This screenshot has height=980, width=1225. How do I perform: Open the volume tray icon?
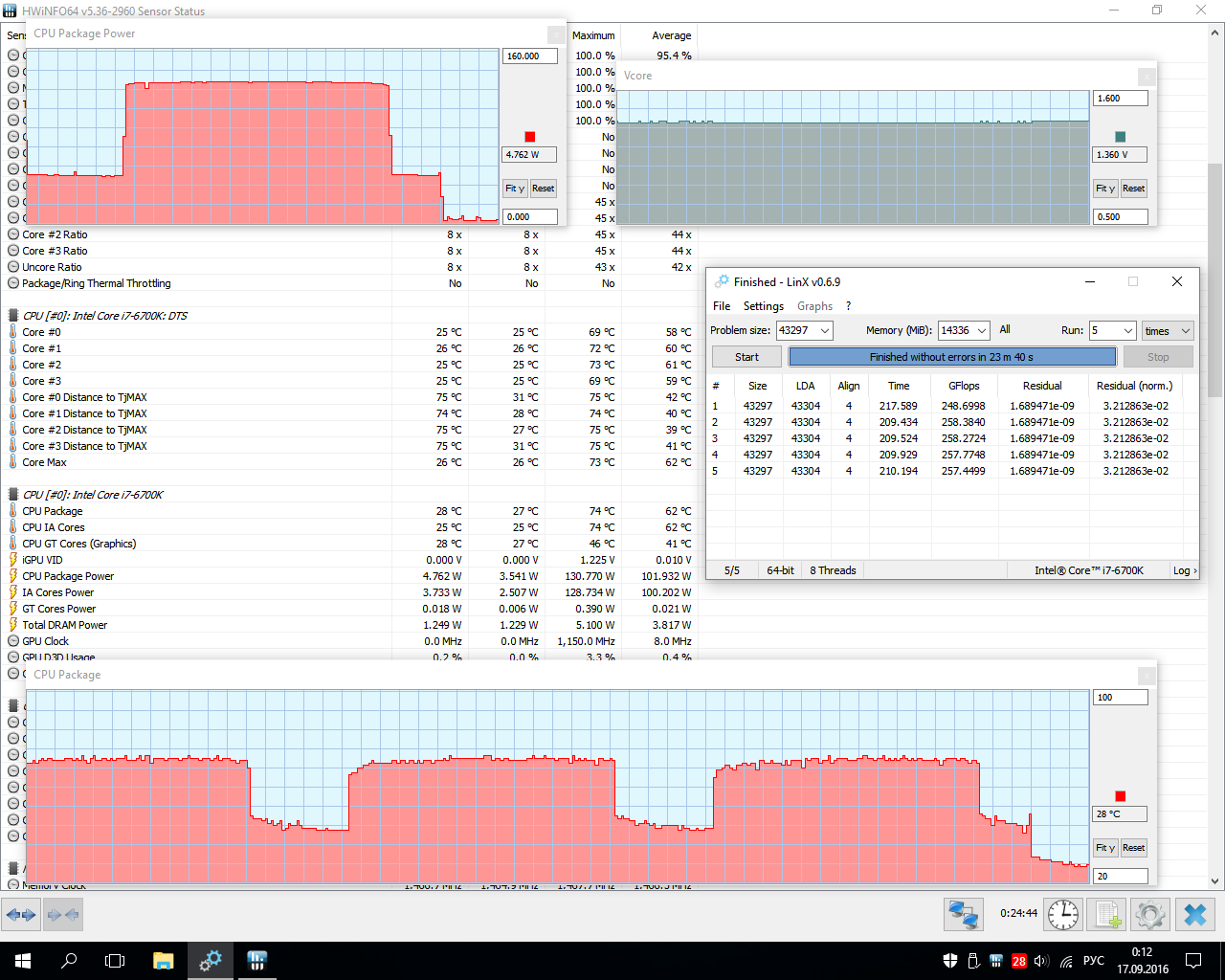[1042, 961]
